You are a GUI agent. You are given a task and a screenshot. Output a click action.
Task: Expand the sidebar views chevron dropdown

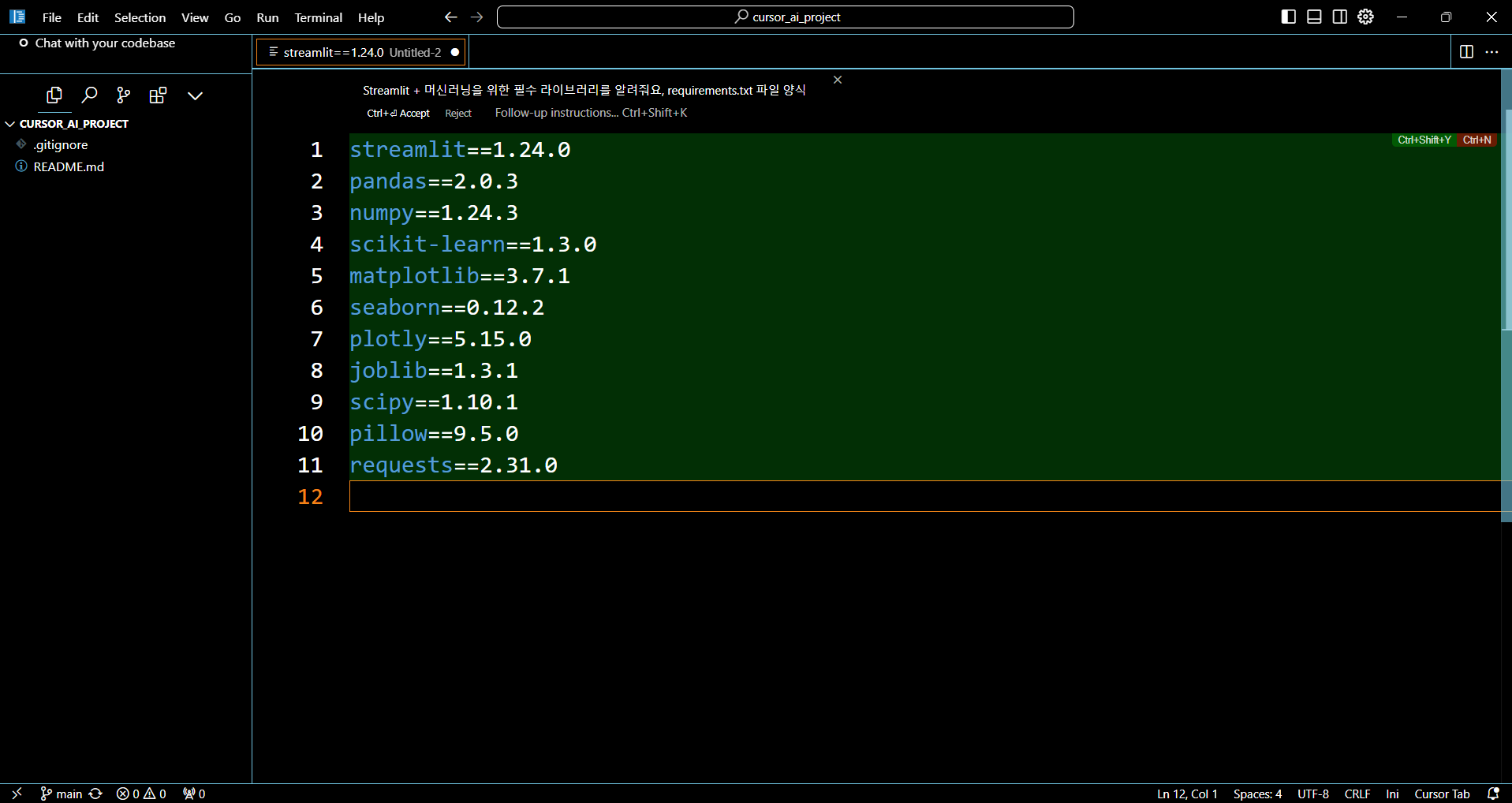point(195,95)
